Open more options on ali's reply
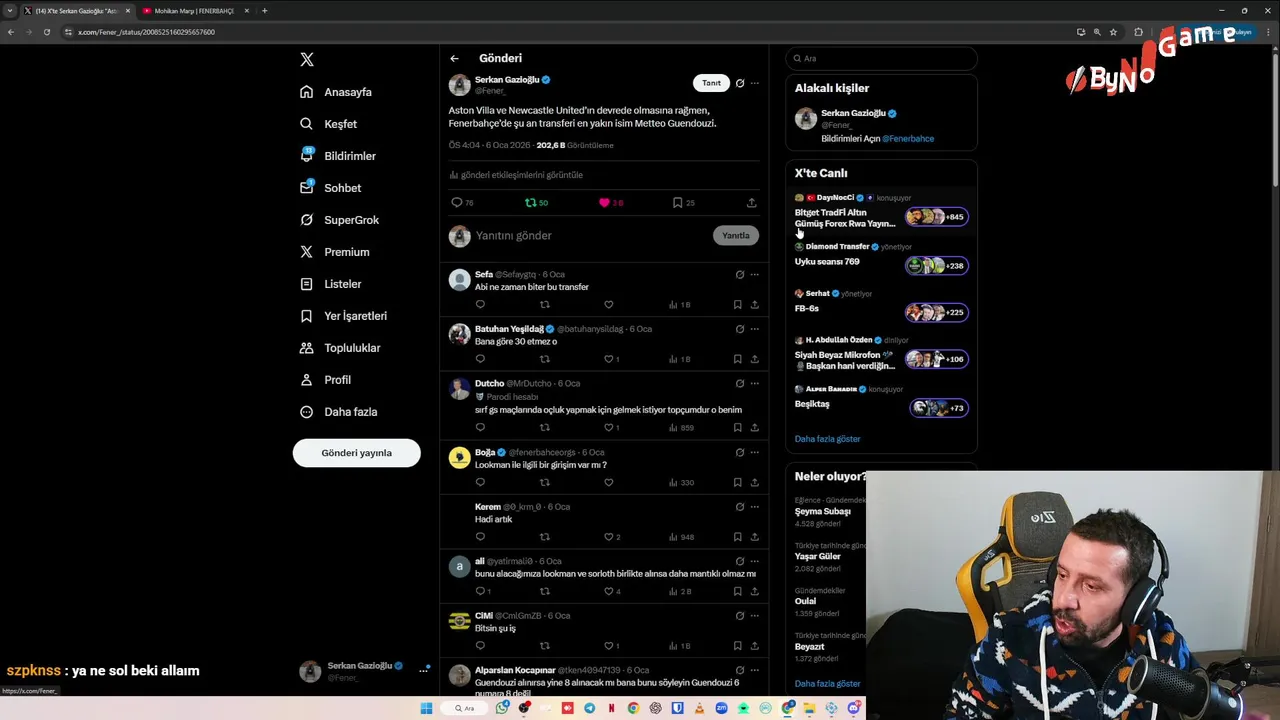This screenshot has height=720, width=1280. [x=755, y=561]
